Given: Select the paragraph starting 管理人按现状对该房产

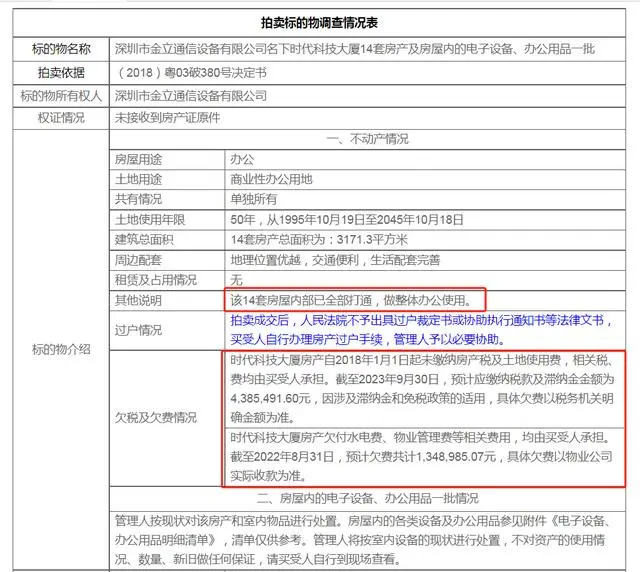Looking at the screenshot, I should pyautogui.click(x=363, y=540).
